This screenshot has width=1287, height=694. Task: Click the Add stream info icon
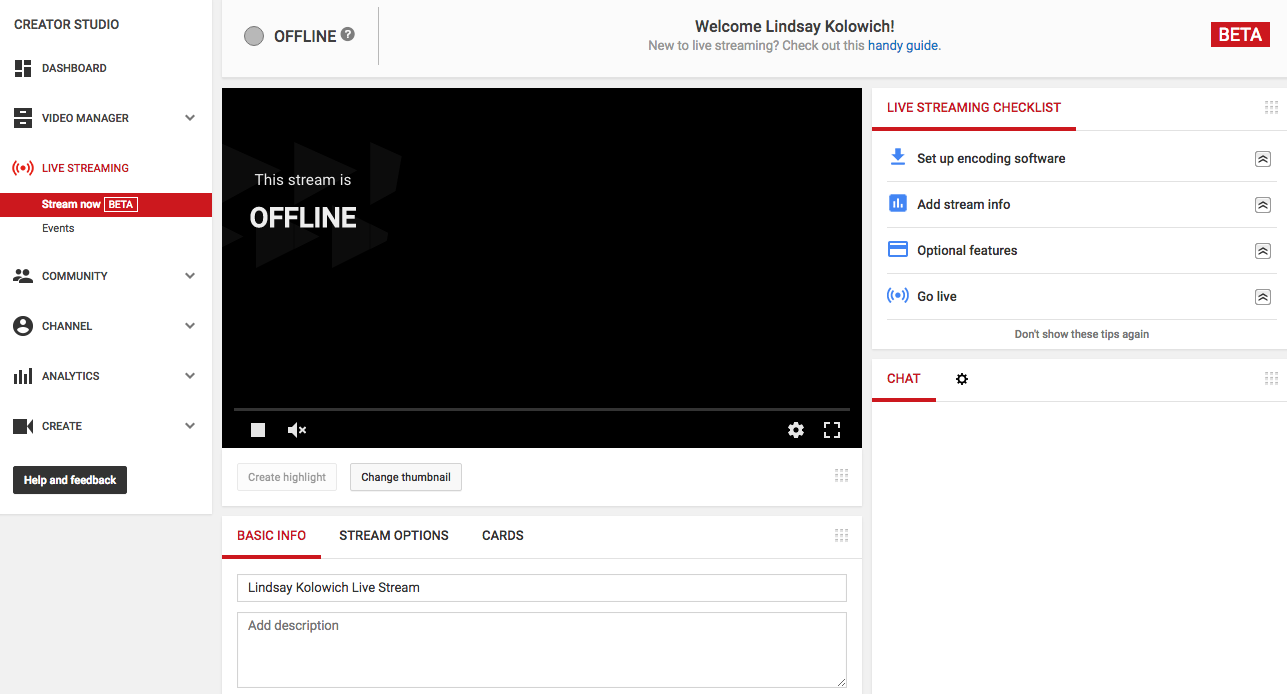pos(898,203)
